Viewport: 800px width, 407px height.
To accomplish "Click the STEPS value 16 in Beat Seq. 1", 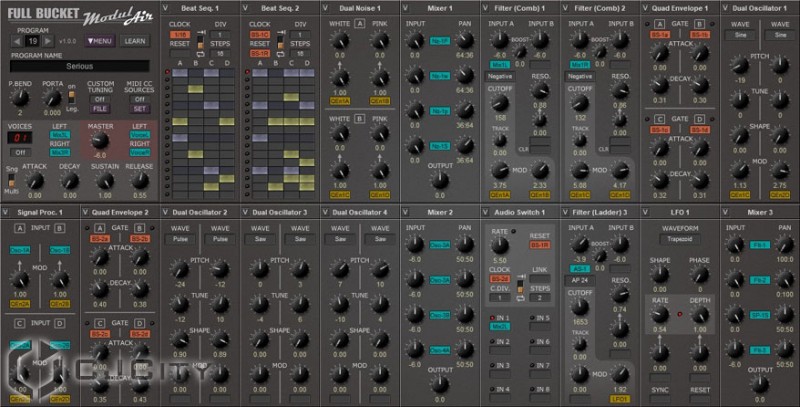I will coord(220,54).
